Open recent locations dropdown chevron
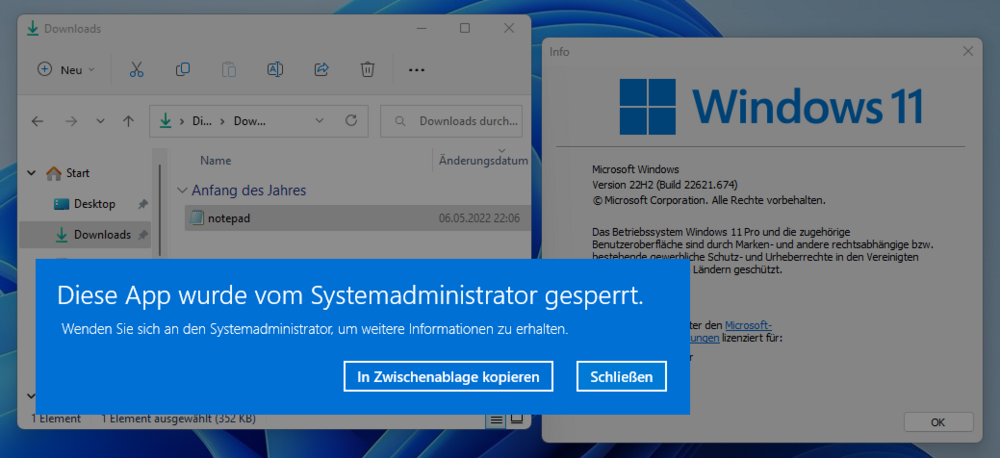The image size is (1000, 458). [x=100, y=121]
